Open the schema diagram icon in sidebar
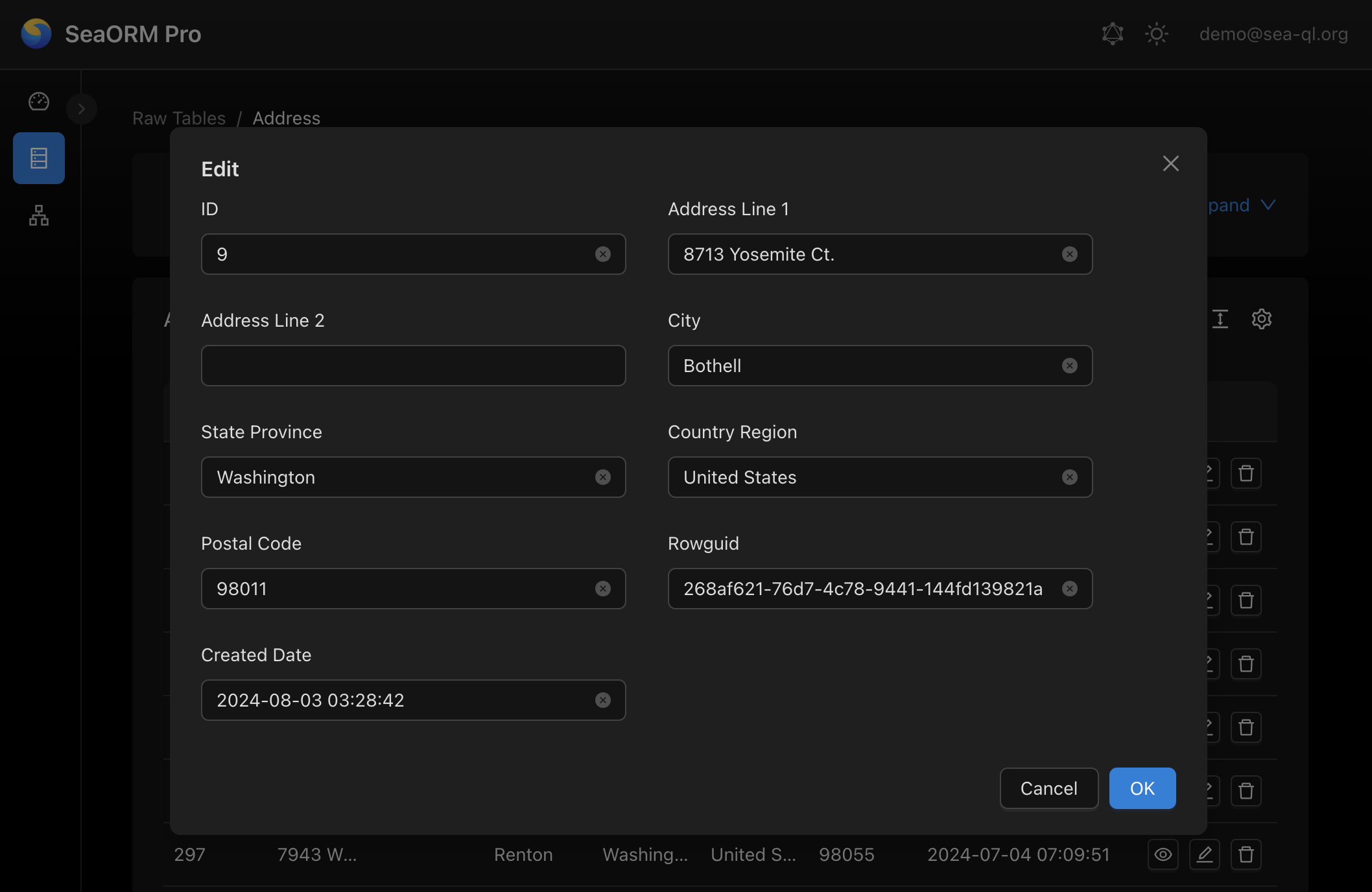This screenshot has width=1372, height=892. coord(39,215)
